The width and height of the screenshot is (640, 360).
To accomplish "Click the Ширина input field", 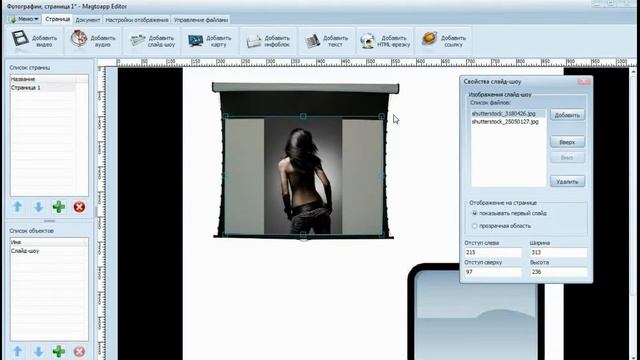I will (558, 252).
